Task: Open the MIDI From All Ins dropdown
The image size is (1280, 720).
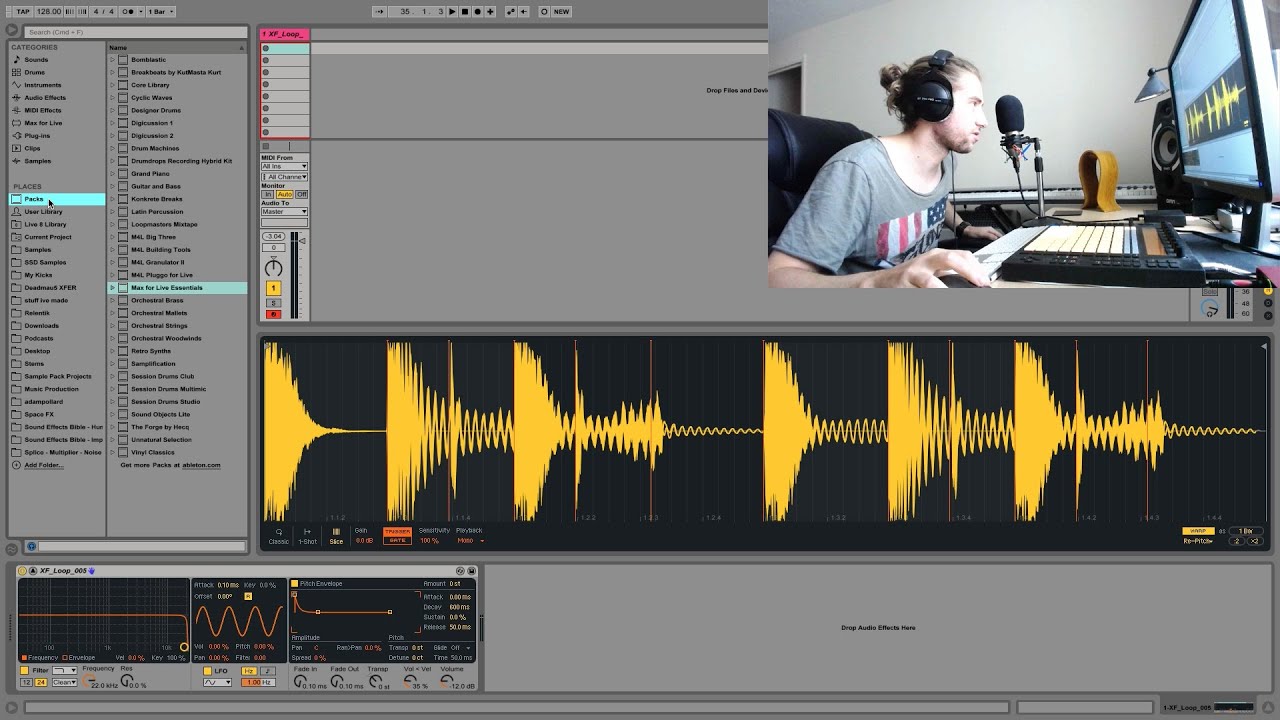Action: (284, 166)
